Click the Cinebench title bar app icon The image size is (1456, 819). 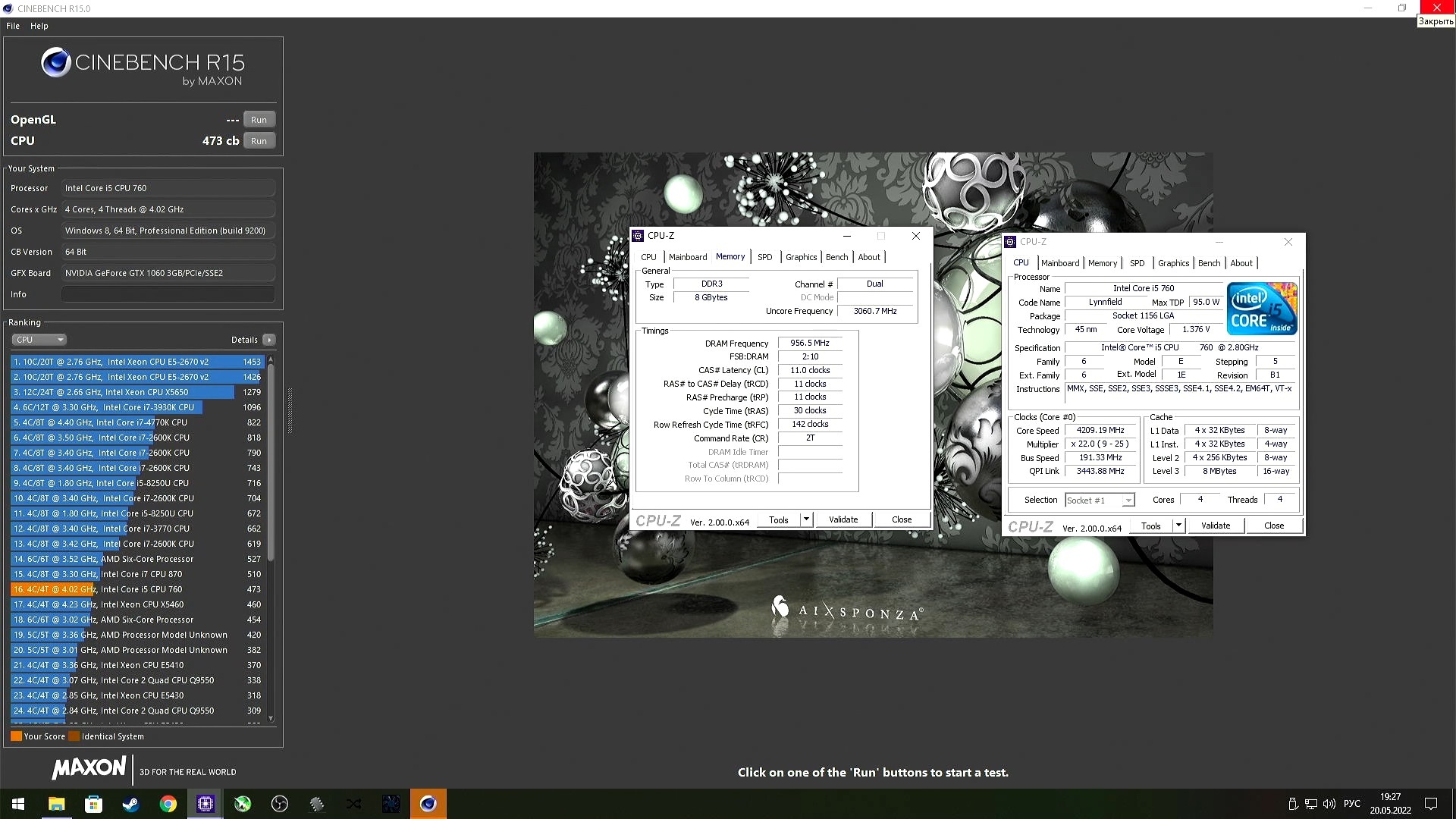[8, 8]
